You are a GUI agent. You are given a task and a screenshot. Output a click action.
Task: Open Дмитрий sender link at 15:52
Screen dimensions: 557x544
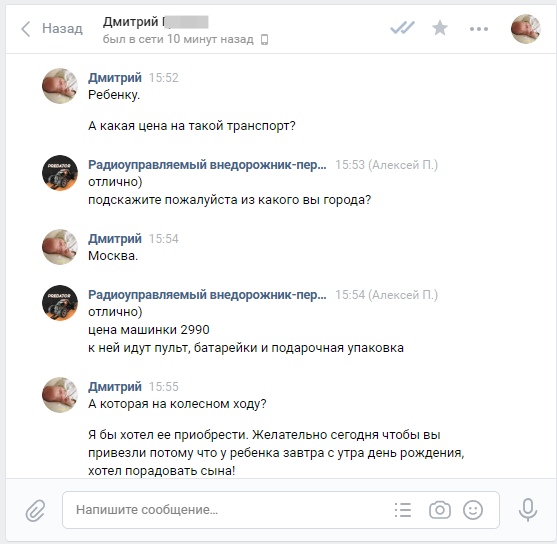click(115, 77)
